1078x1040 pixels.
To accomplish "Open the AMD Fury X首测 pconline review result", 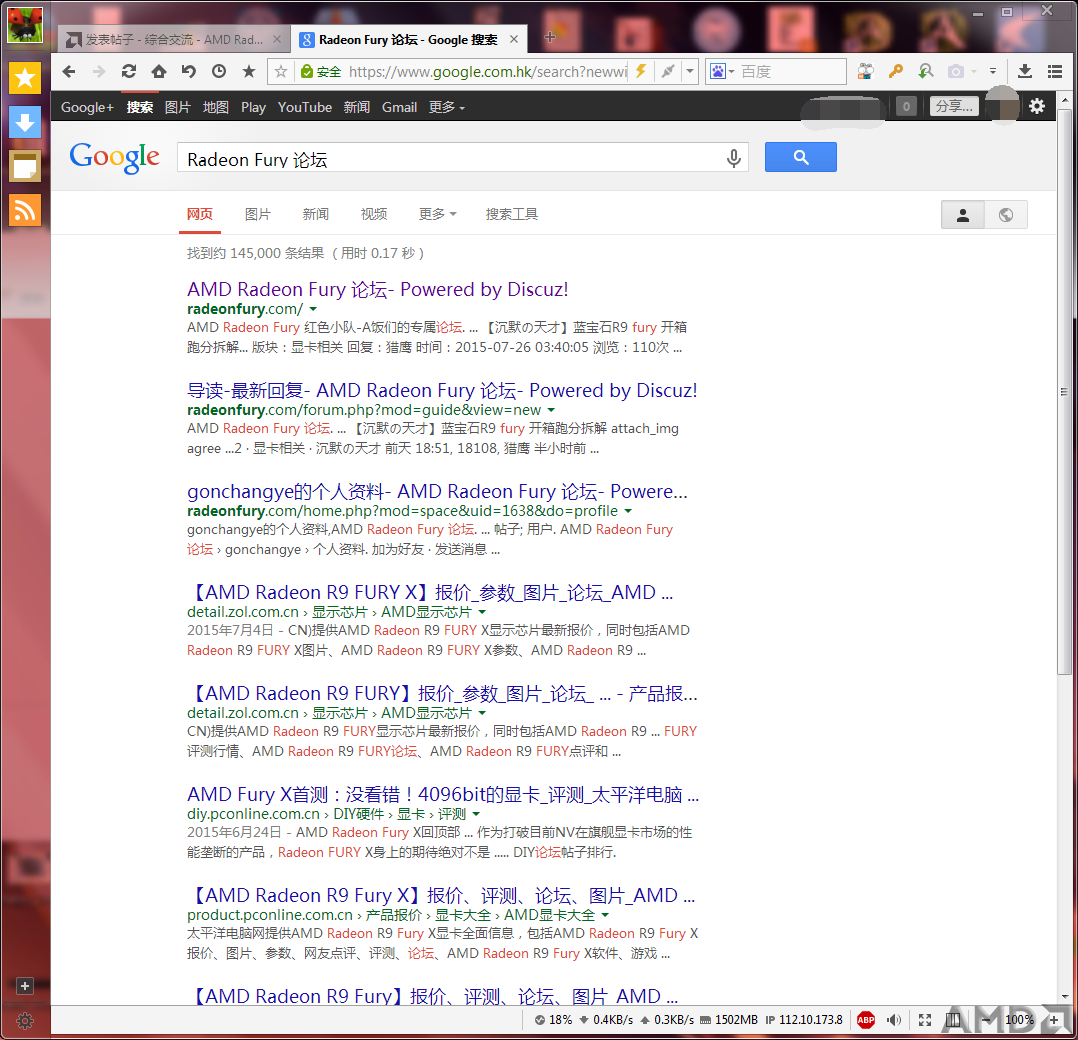I will pyautogui.click(x=443, y=795).
